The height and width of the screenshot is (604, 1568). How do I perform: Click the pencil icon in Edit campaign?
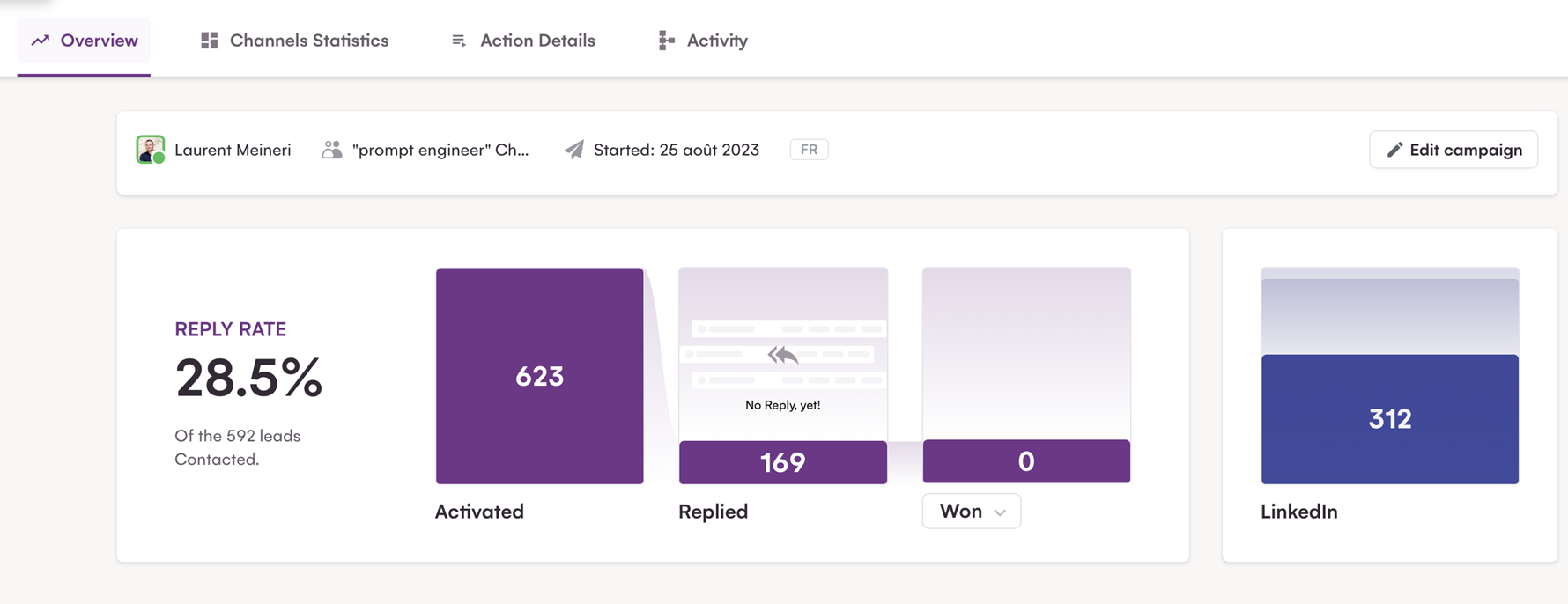coord(1394,150)
